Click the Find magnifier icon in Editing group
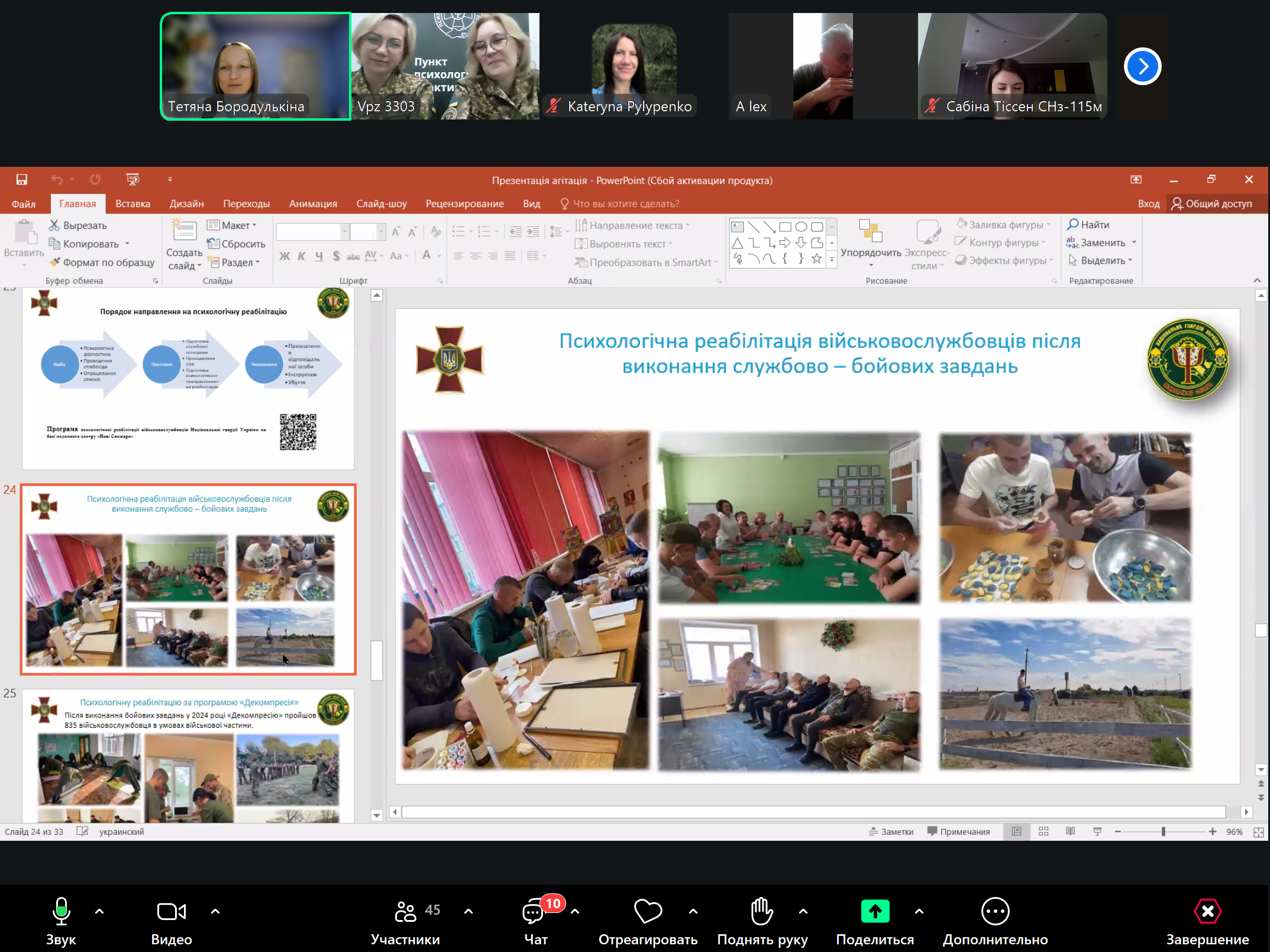The height and width of the screenshot is (952, 1270). click(x=1073, y=224)
